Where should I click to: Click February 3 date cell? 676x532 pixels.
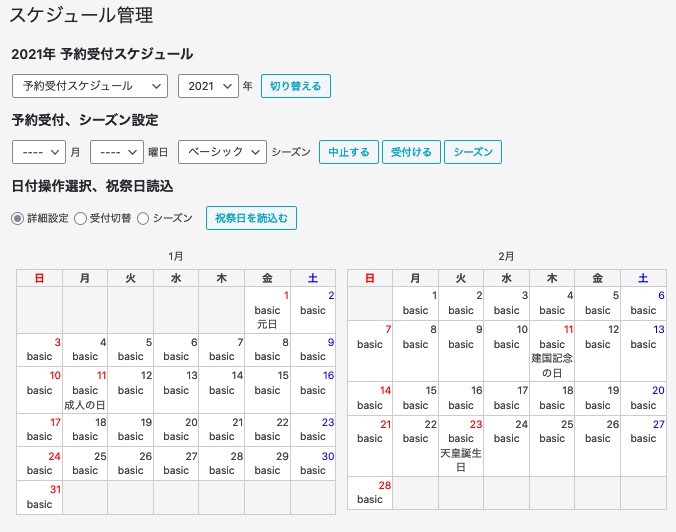tap(507, 304)
